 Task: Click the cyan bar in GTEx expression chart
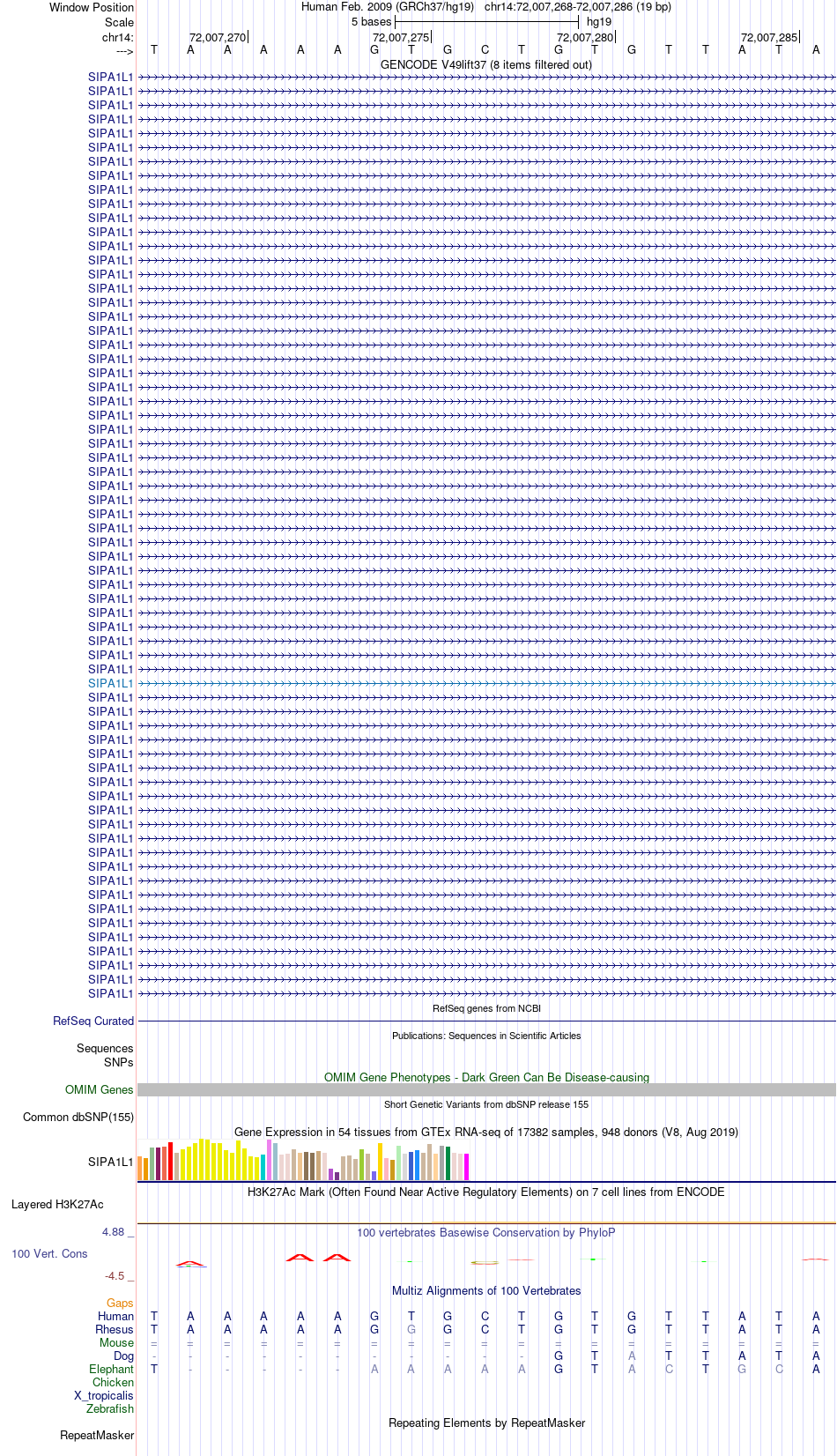pyautogui.click(x=263, y=1167)
